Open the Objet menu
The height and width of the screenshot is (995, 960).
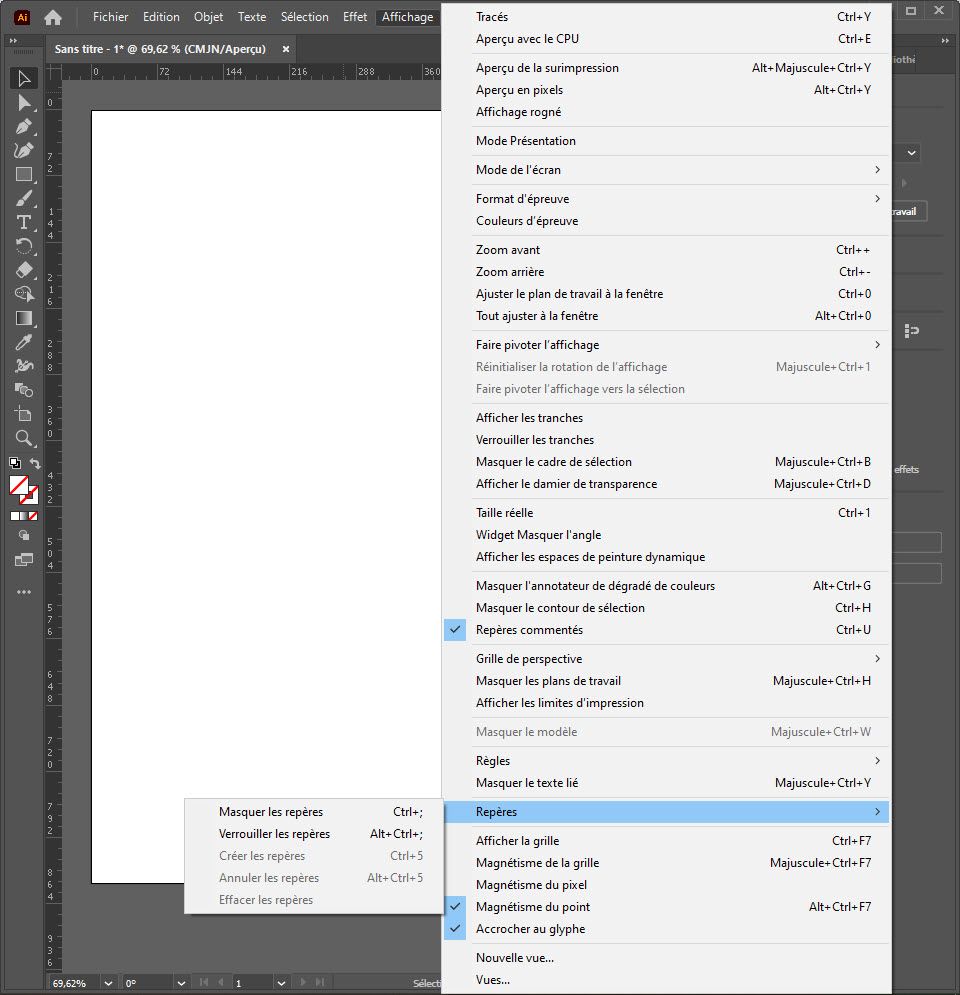click(208, 17)
